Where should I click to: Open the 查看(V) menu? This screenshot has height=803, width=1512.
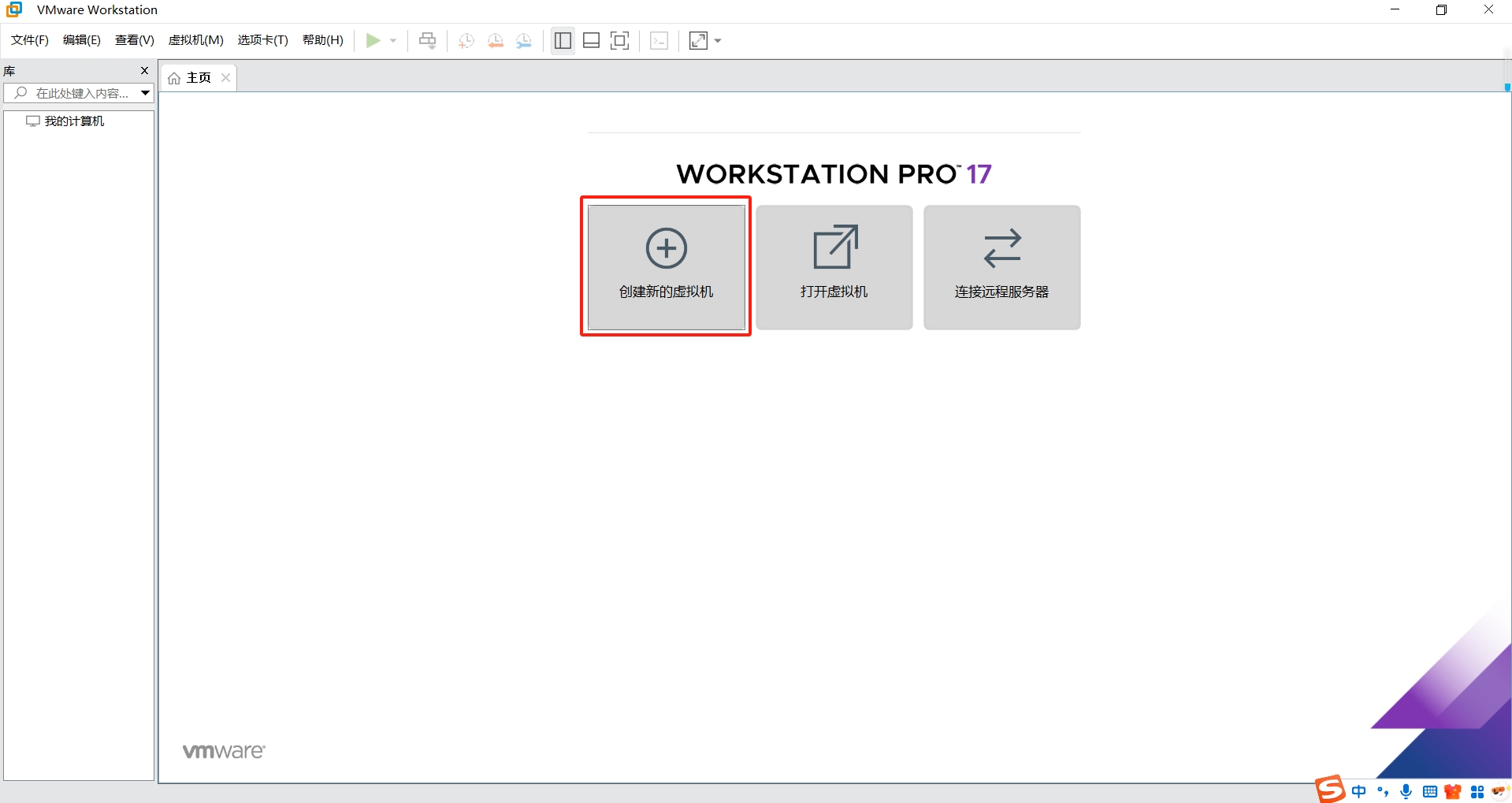click(135, 40)
